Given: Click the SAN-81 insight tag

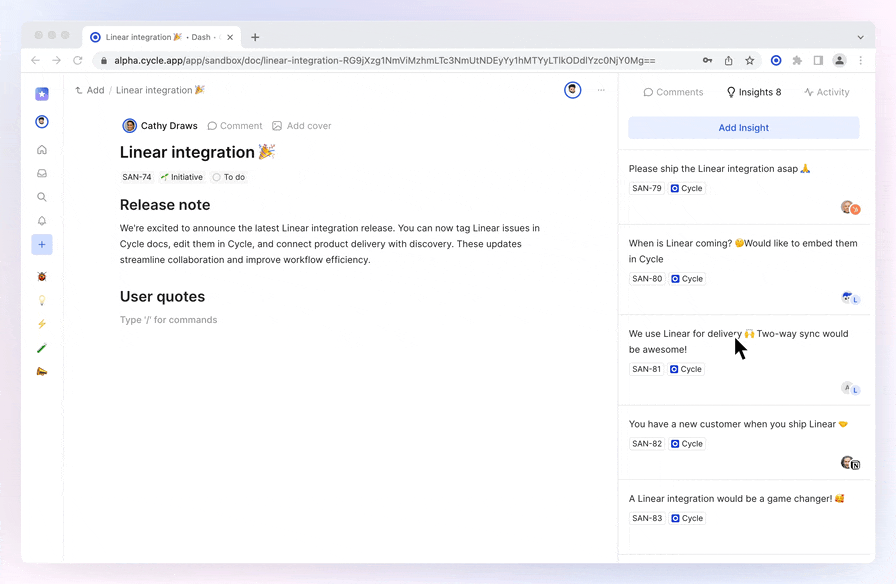Looking at the screenshot, I should [x=646, y=369].
